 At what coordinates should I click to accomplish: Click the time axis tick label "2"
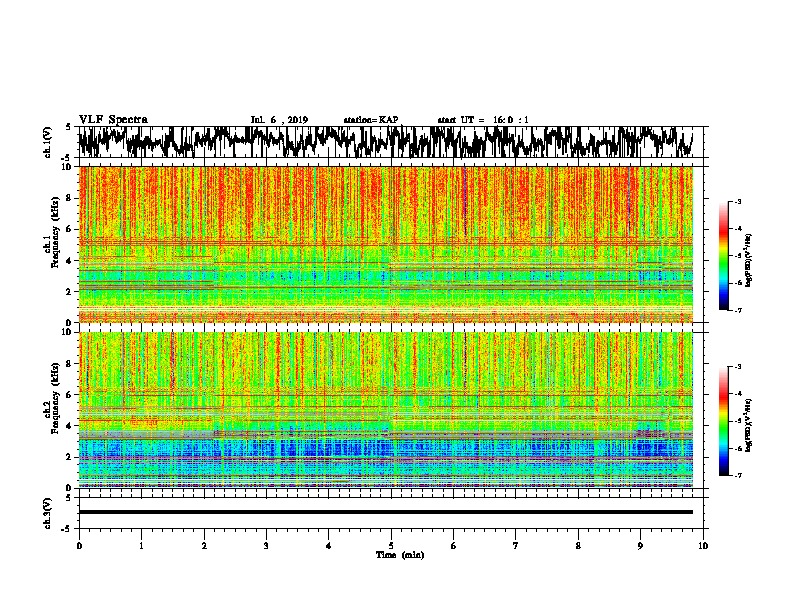click(x=204, y=546)
